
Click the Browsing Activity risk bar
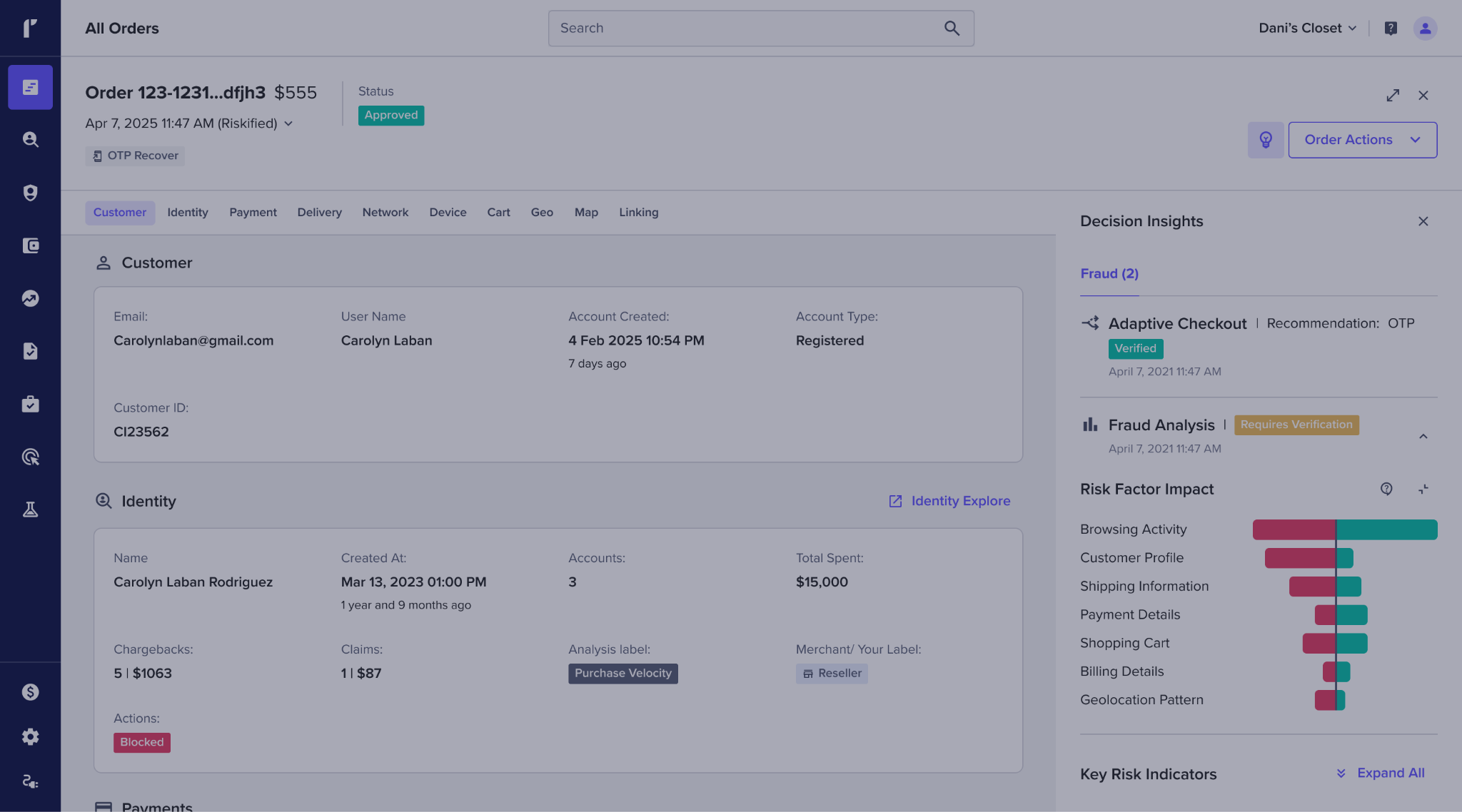pyautogui.click(x=1344, y=529)
